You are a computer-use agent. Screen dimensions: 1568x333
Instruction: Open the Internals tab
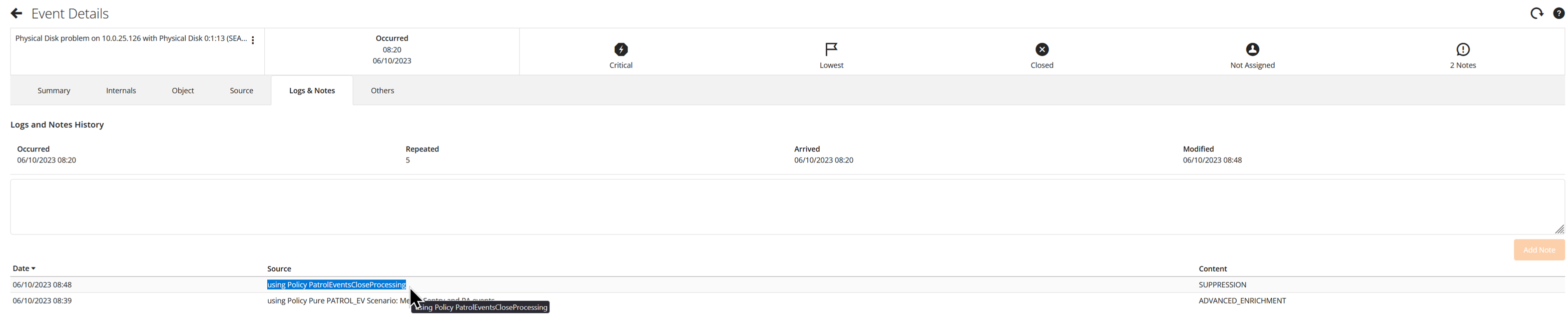pos(121,90)
